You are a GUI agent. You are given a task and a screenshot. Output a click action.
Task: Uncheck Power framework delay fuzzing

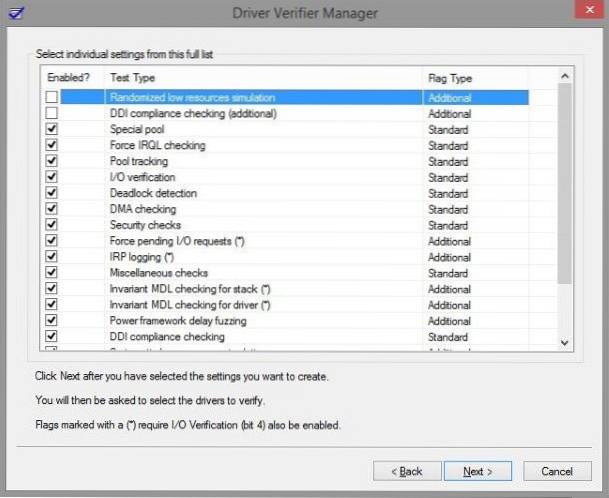[51, 321]
